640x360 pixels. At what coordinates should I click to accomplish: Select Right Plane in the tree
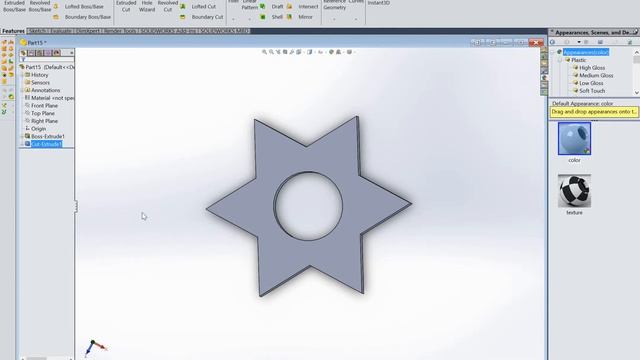tap(41, 121)
